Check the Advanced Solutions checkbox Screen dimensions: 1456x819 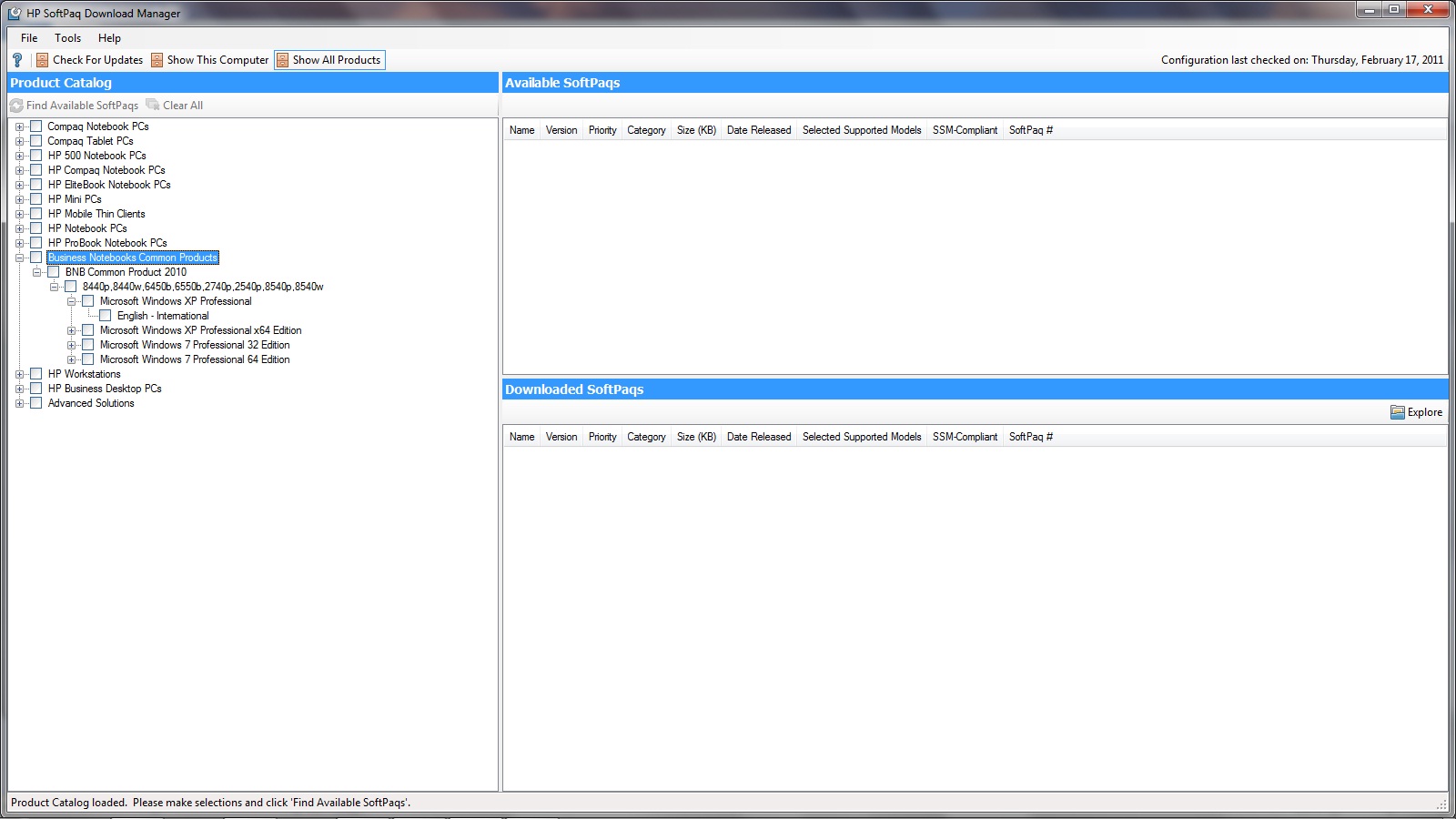tap(36, 403)
